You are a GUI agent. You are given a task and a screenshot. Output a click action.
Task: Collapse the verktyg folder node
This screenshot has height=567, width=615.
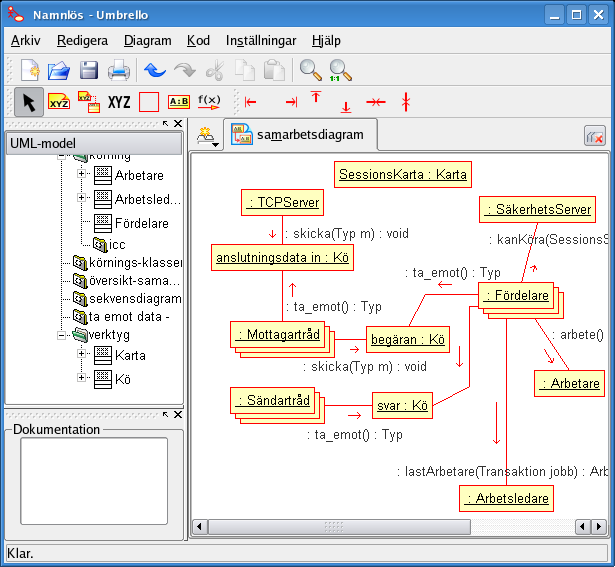[61, 335]
